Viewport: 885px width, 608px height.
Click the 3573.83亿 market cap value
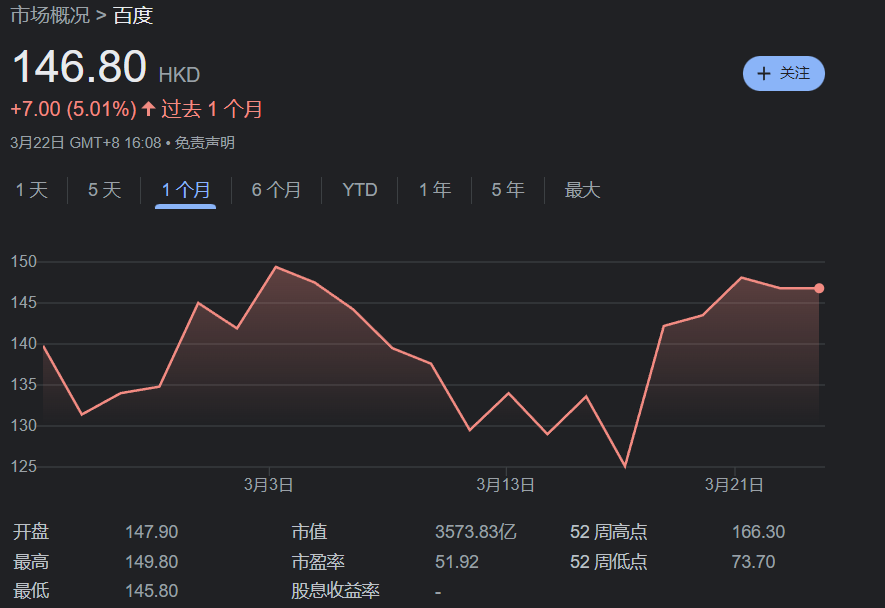coord(475,532)
